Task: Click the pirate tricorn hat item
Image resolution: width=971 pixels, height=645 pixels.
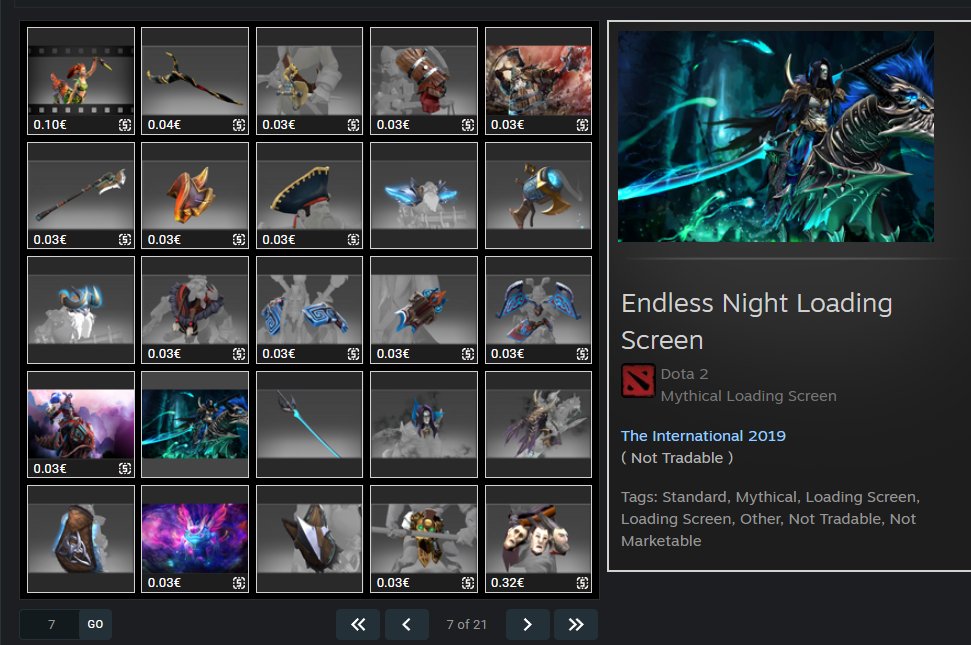Action: [309, 196]
